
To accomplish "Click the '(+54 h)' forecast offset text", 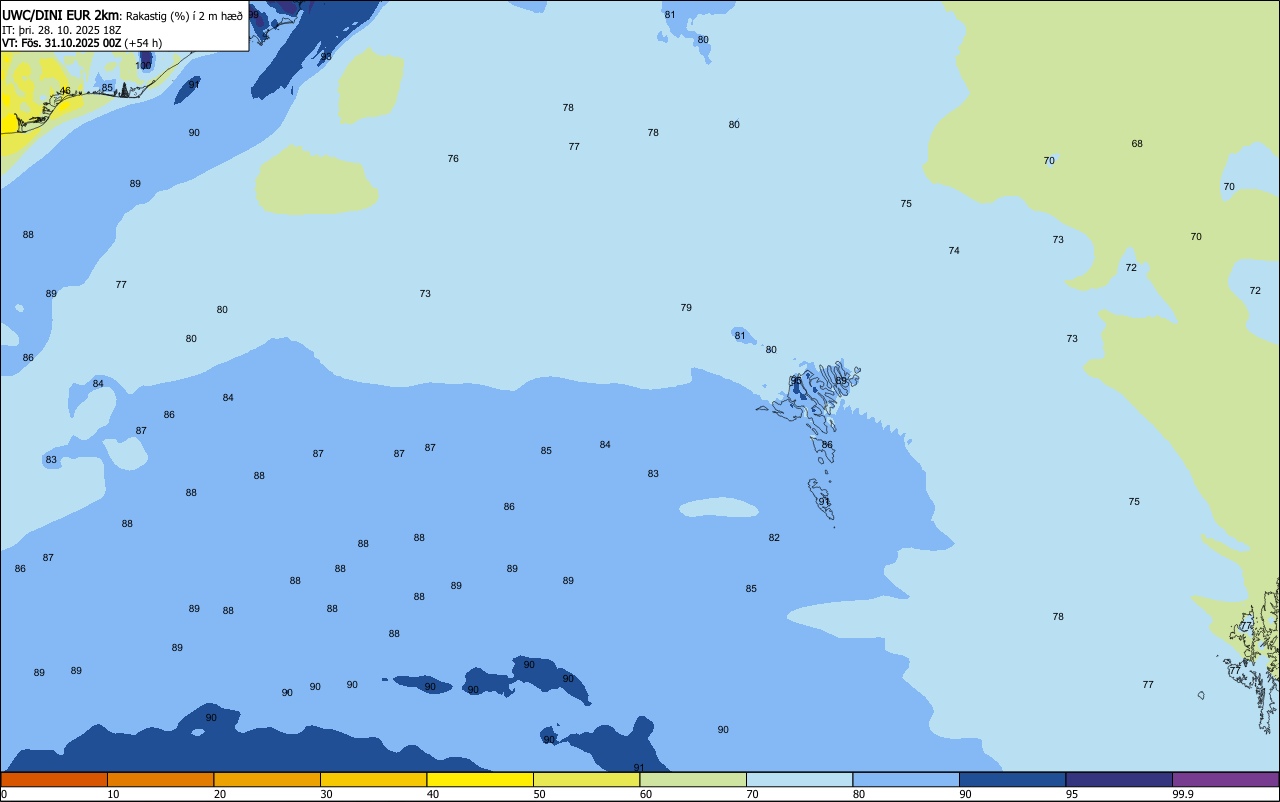I will pos(143,43).
